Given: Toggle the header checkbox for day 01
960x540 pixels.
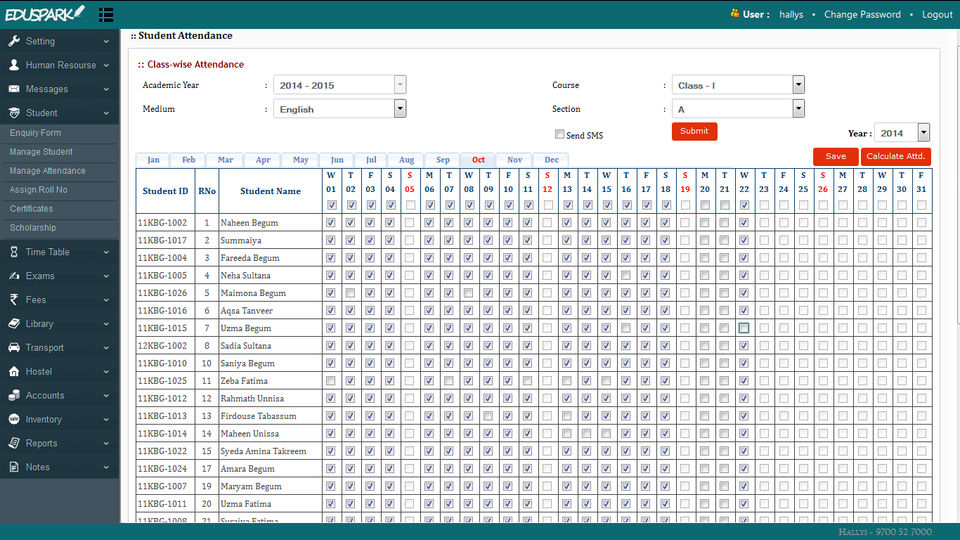Looking at the screenshot, I should 331,205.
